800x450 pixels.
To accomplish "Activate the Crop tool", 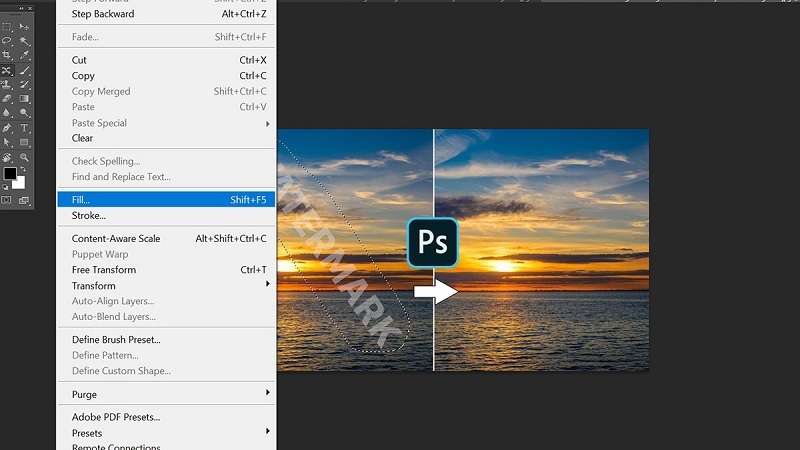I will click(7, 54).
